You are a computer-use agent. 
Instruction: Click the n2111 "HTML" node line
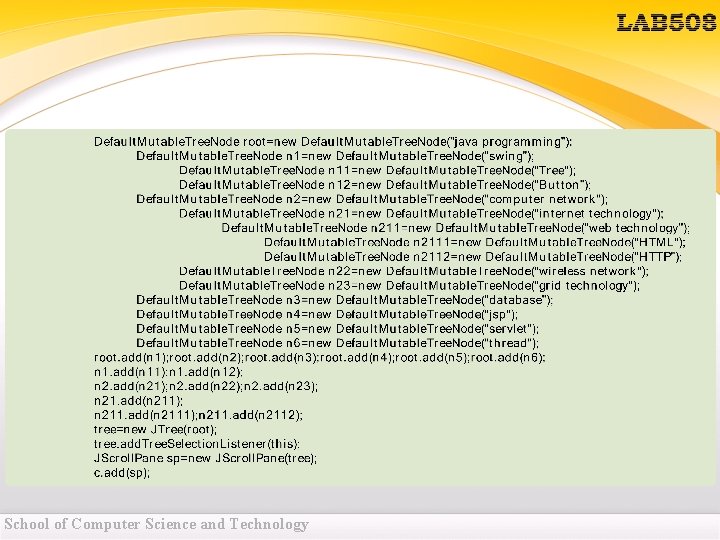click(475, 242)
